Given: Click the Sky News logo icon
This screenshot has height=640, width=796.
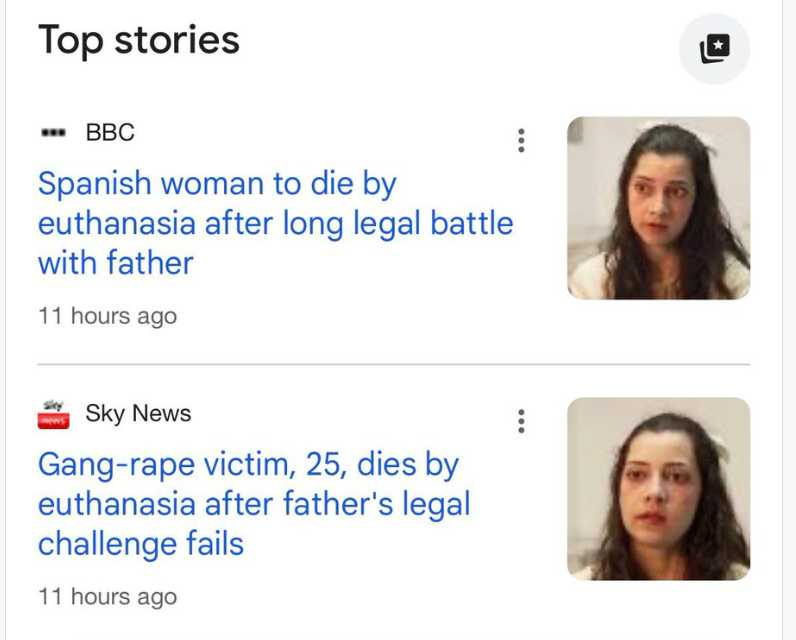Looking at the screenshot, I should point(52,414).
